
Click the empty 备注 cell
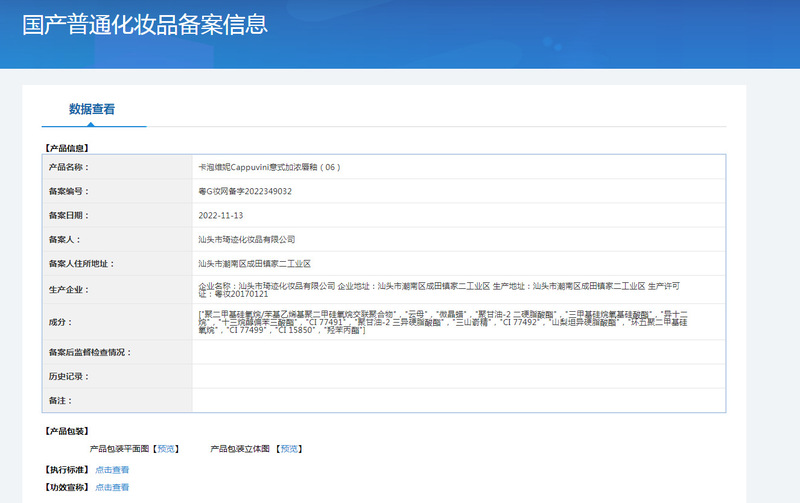tap(459, 400)
